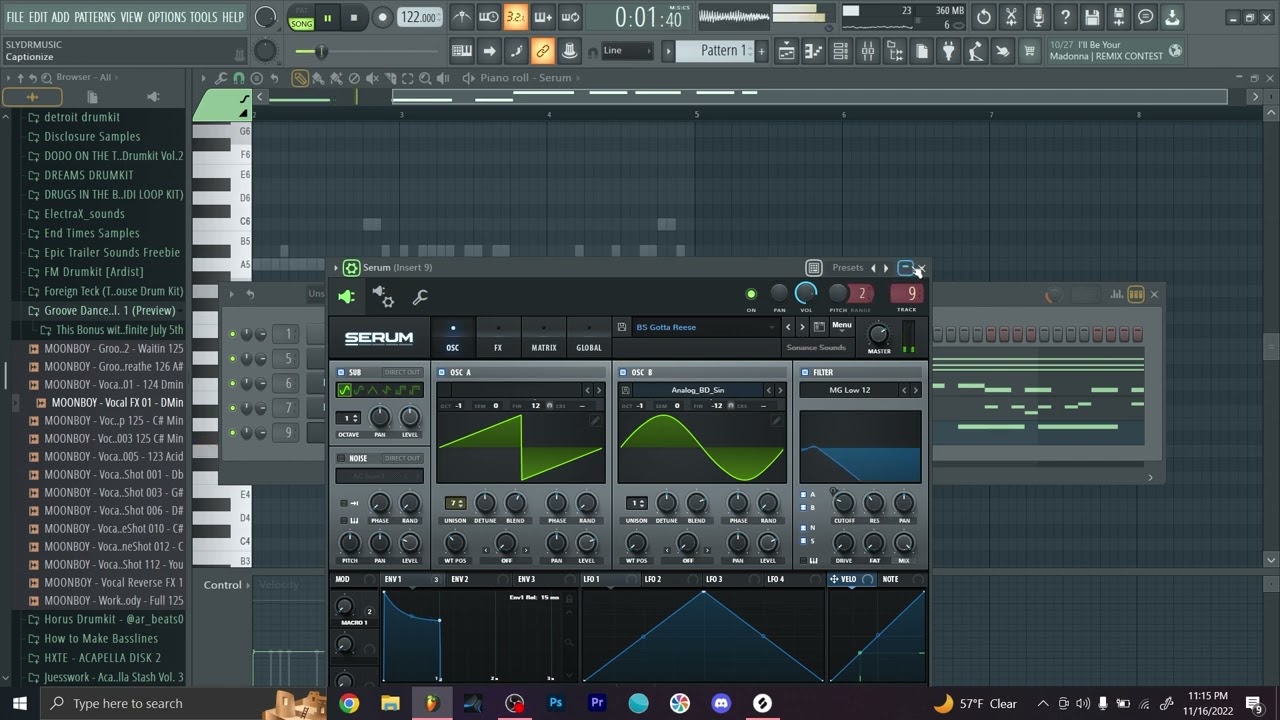1280x720 pixels.
Task: Open the mixer view icon
Action: 867,51
